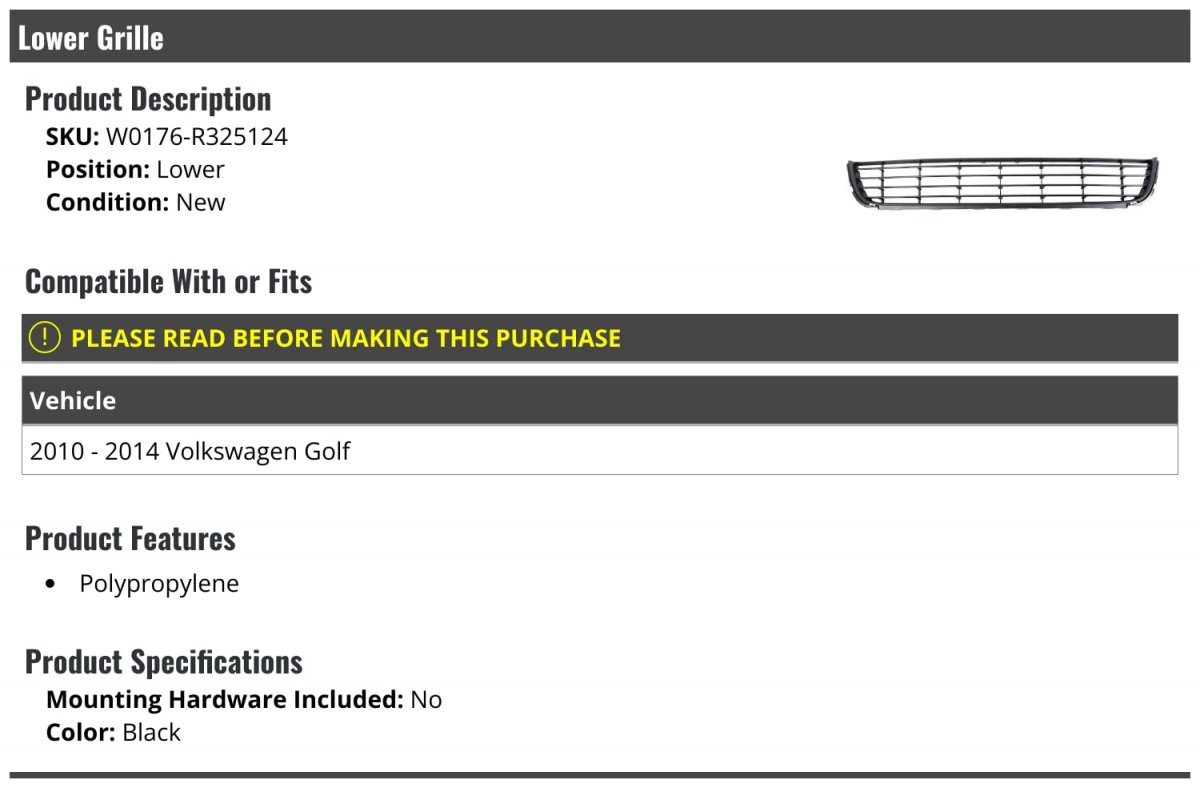Screen dimensions: 1200x788
Task: Click the Lower Grille header bar
Action: pos(600,37)
